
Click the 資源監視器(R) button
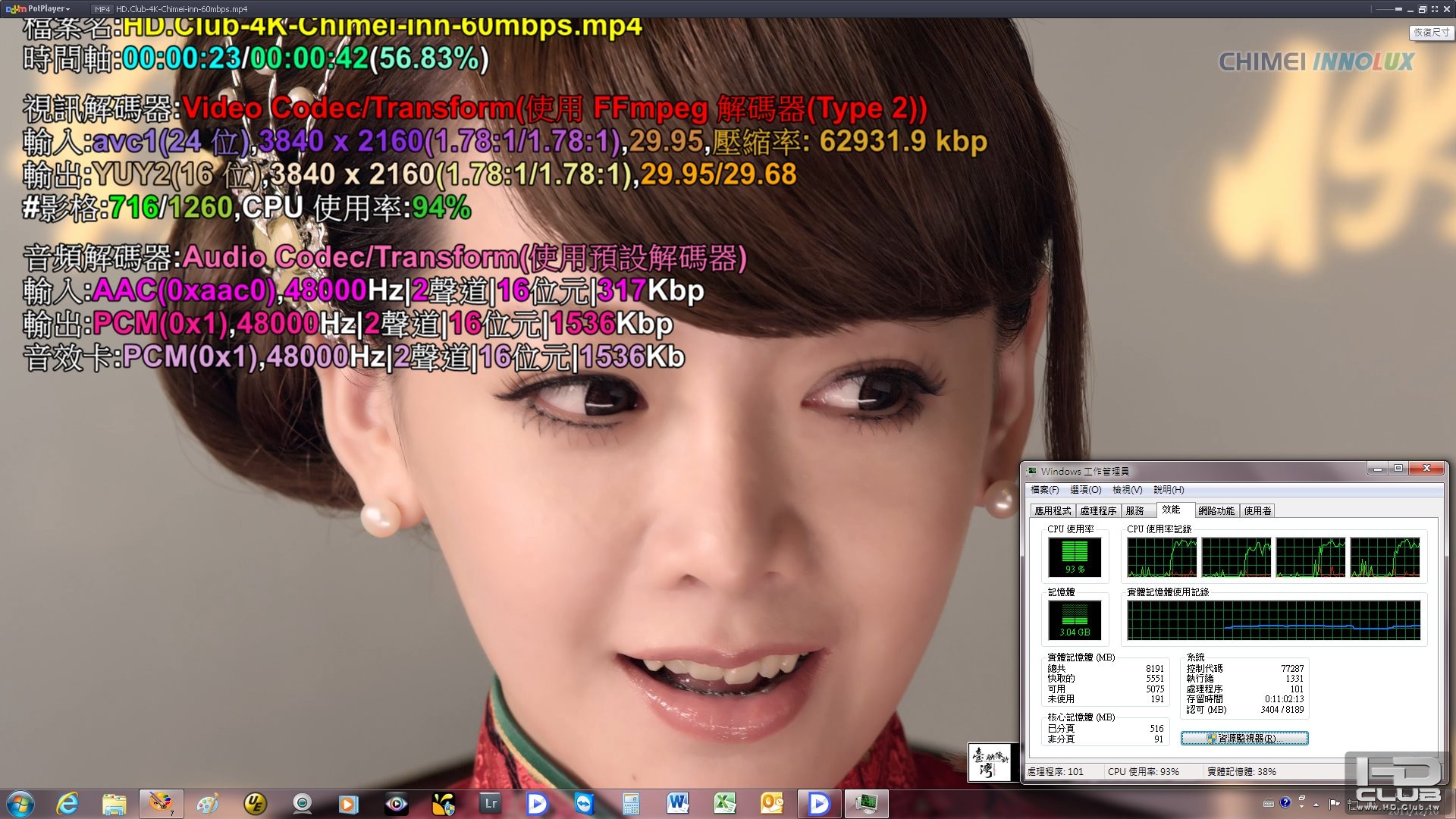click(x=1244, y=738)
